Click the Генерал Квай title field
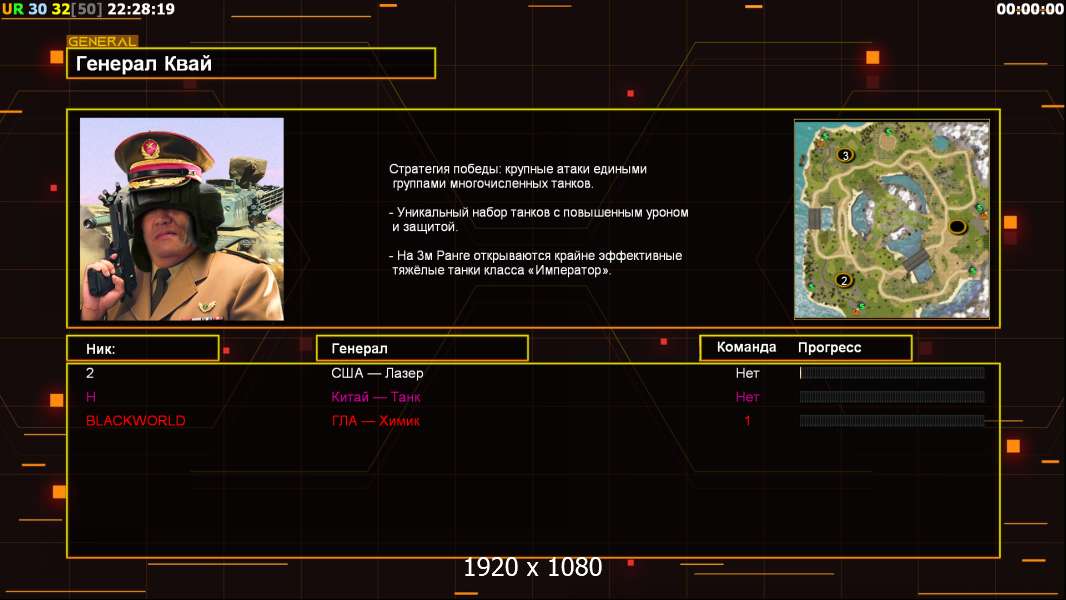Viewport: 1066px width, 600px height. [x=251, y=64]
